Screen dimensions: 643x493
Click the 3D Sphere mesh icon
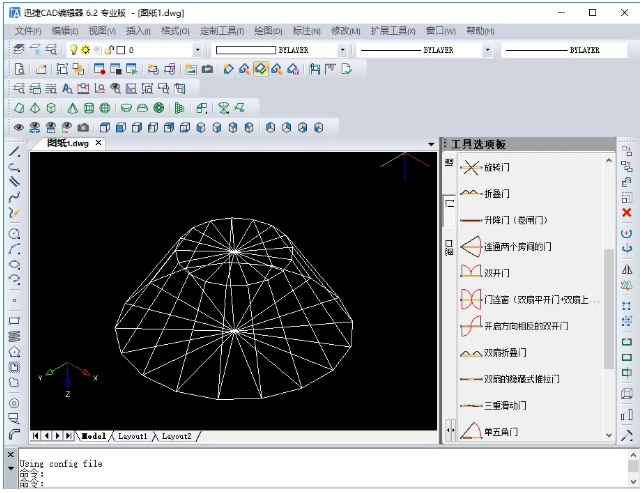pyautogui.click(x=105, y=108)
